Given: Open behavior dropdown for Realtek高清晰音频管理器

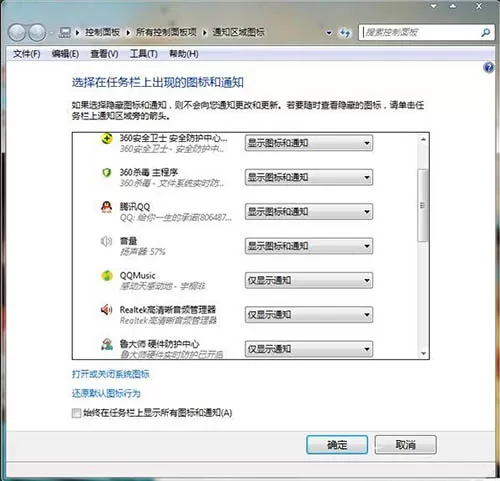Looking at the screenshot, I should [x=309, y=315].
